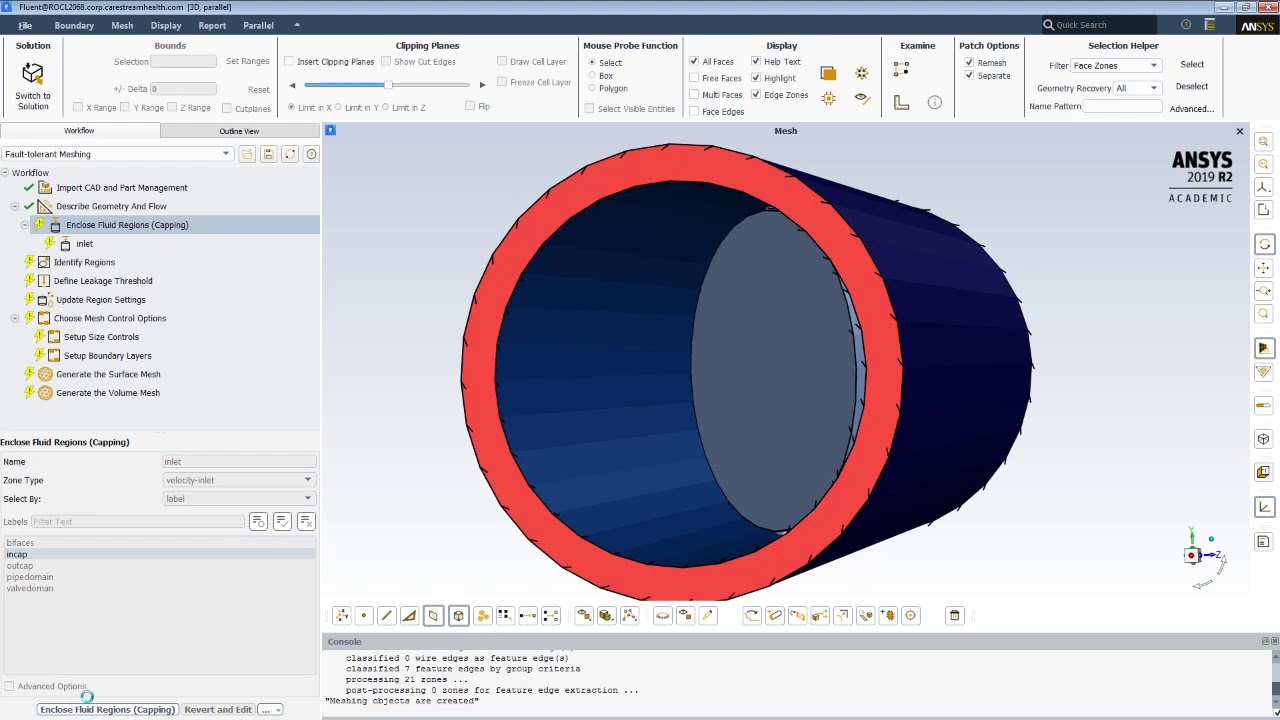
Task: Switch to the Outline View tab
Action: (x=239, y=131)
